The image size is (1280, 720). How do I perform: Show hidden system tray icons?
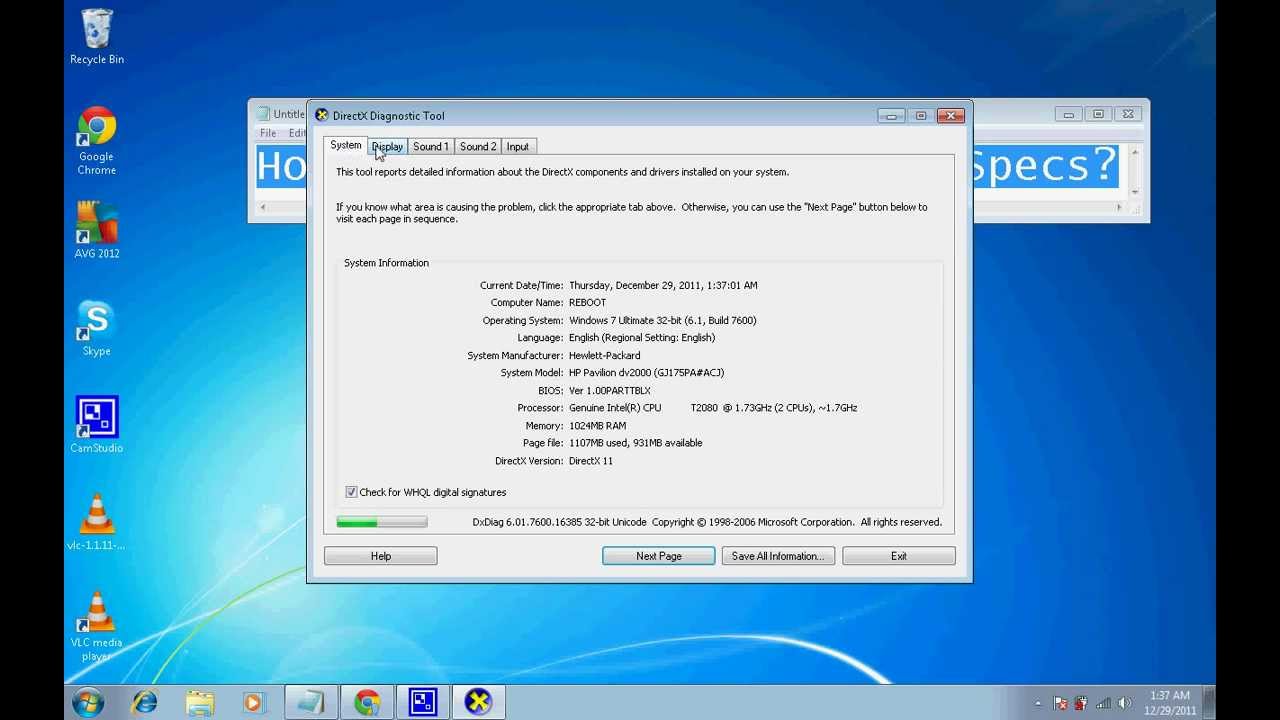pyautogui.click(x=1037, y=703)
